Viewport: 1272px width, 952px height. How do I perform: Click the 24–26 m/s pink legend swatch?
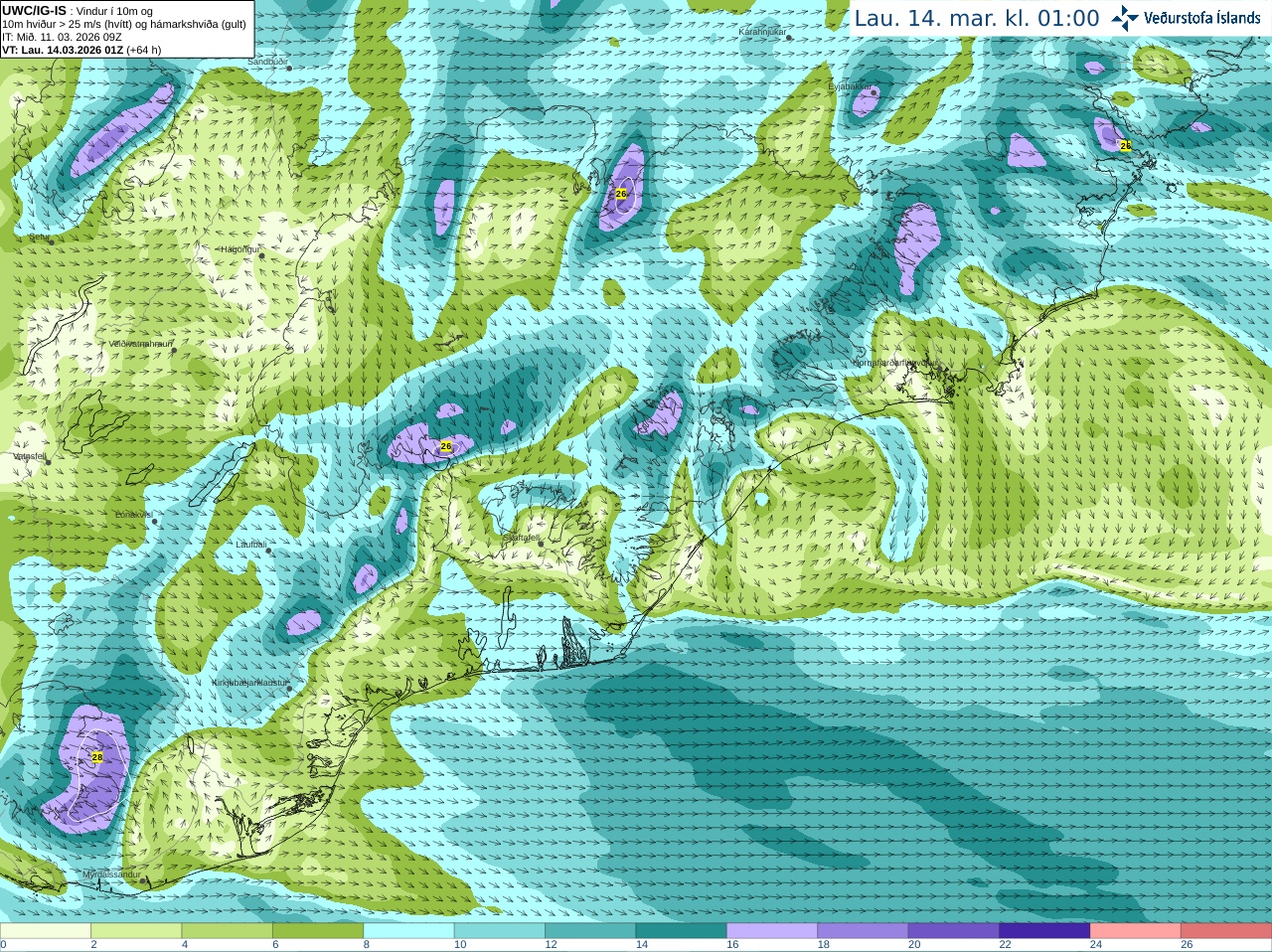tap(1136, 931)
